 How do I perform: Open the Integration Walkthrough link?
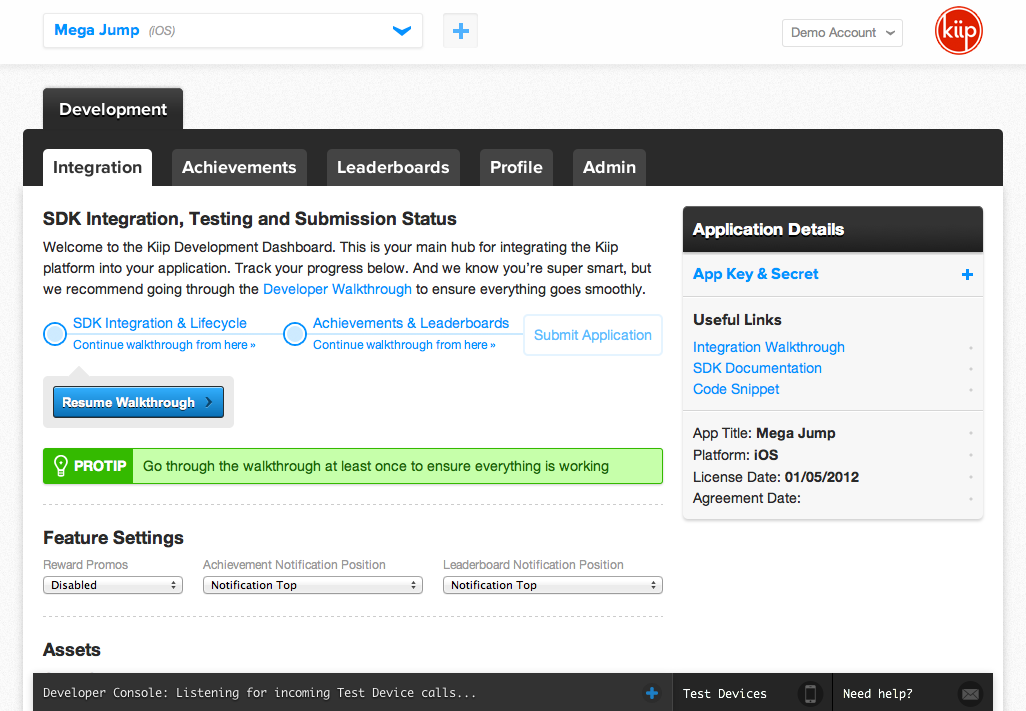pos(769,347)
